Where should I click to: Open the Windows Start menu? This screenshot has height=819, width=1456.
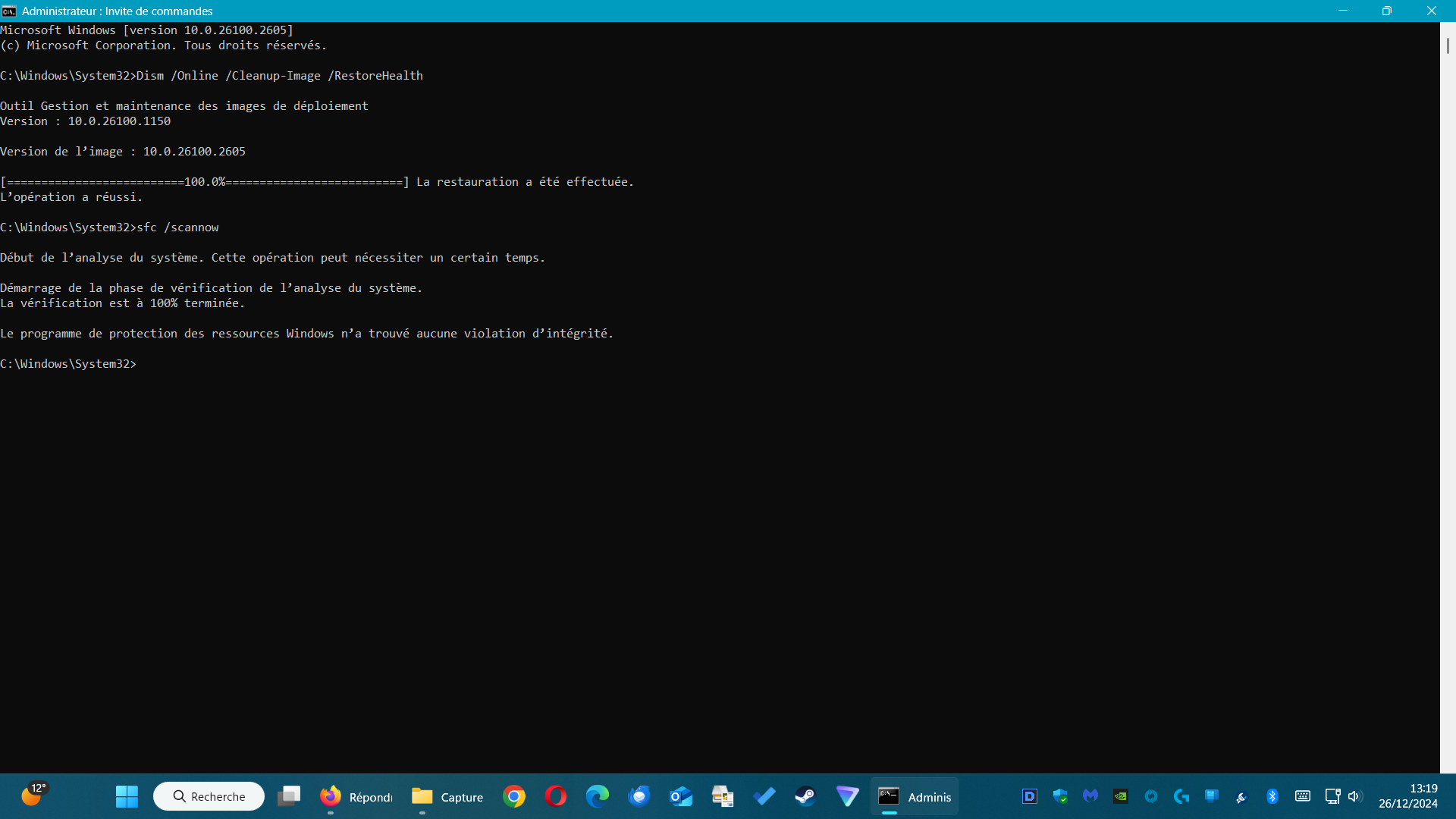click(x=127, y=796)
